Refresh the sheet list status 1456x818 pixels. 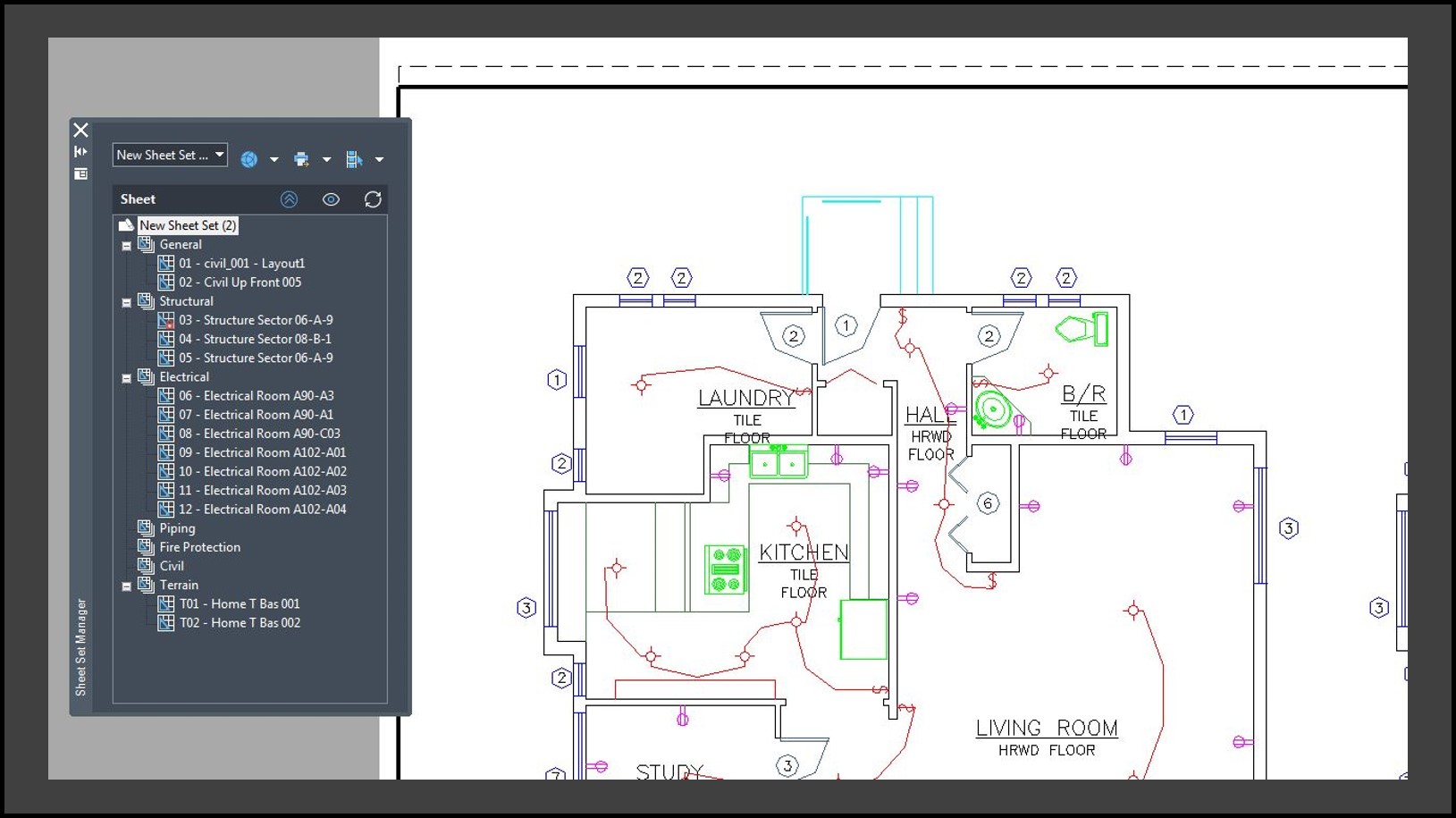[x=373, y=199]
